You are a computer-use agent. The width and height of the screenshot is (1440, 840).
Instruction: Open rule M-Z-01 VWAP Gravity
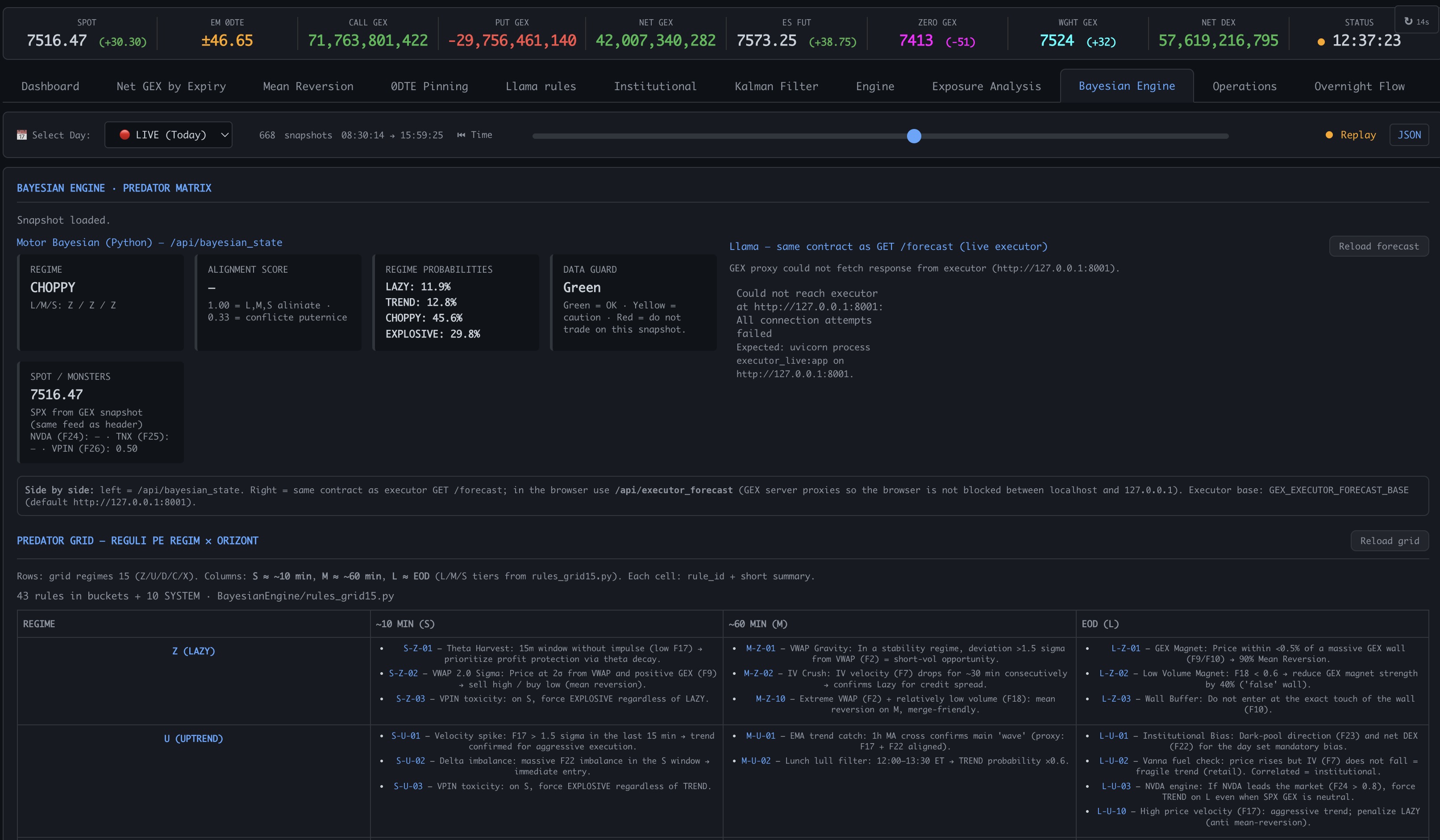tap(761, 648)
